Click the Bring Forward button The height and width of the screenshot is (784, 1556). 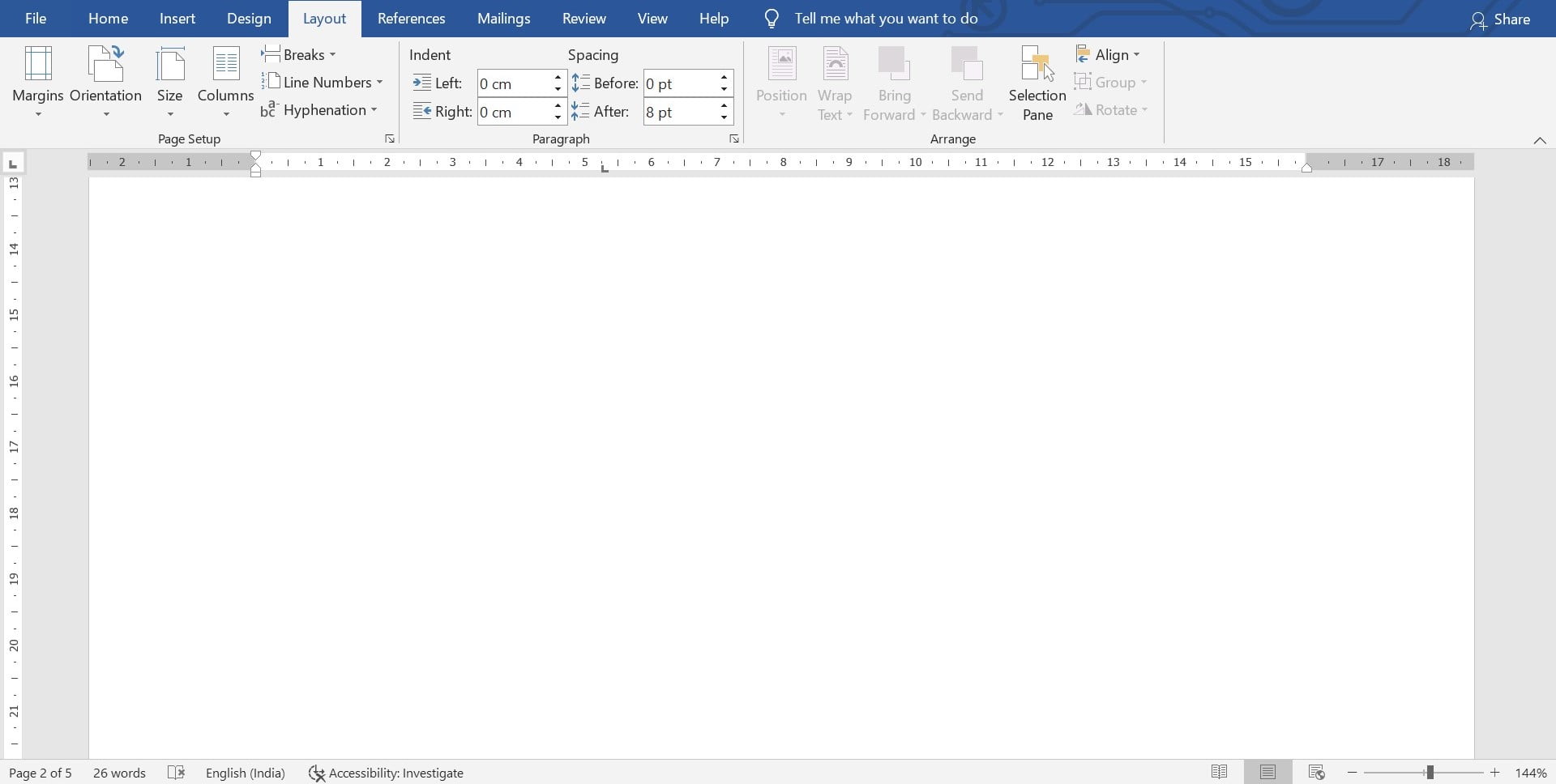pos(894,82)
